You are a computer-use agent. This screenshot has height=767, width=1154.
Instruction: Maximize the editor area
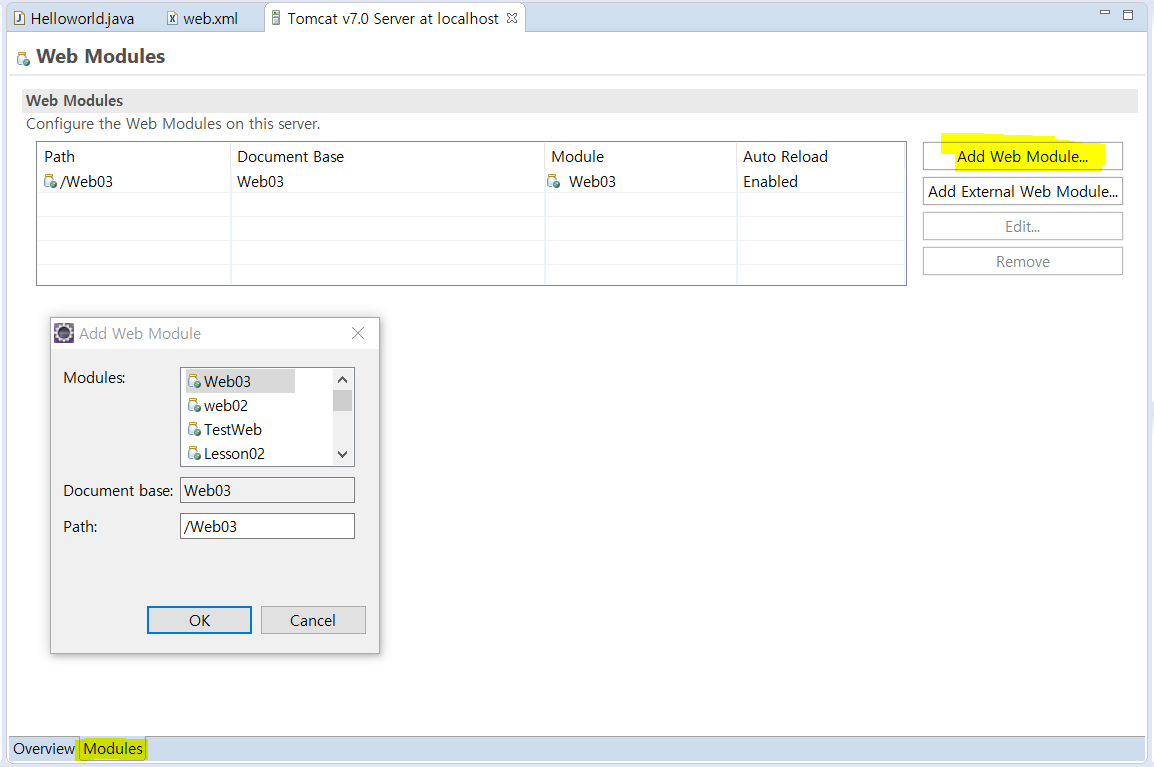click(x=1128, y=14)
